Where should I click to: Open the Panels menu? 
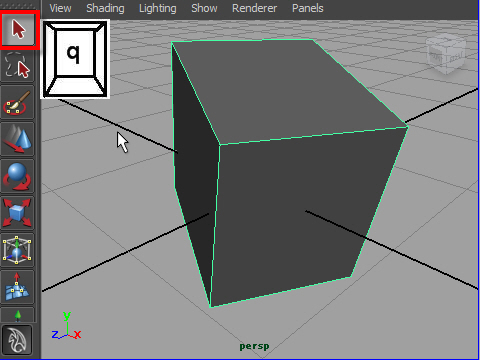click(x=308, y=8)
